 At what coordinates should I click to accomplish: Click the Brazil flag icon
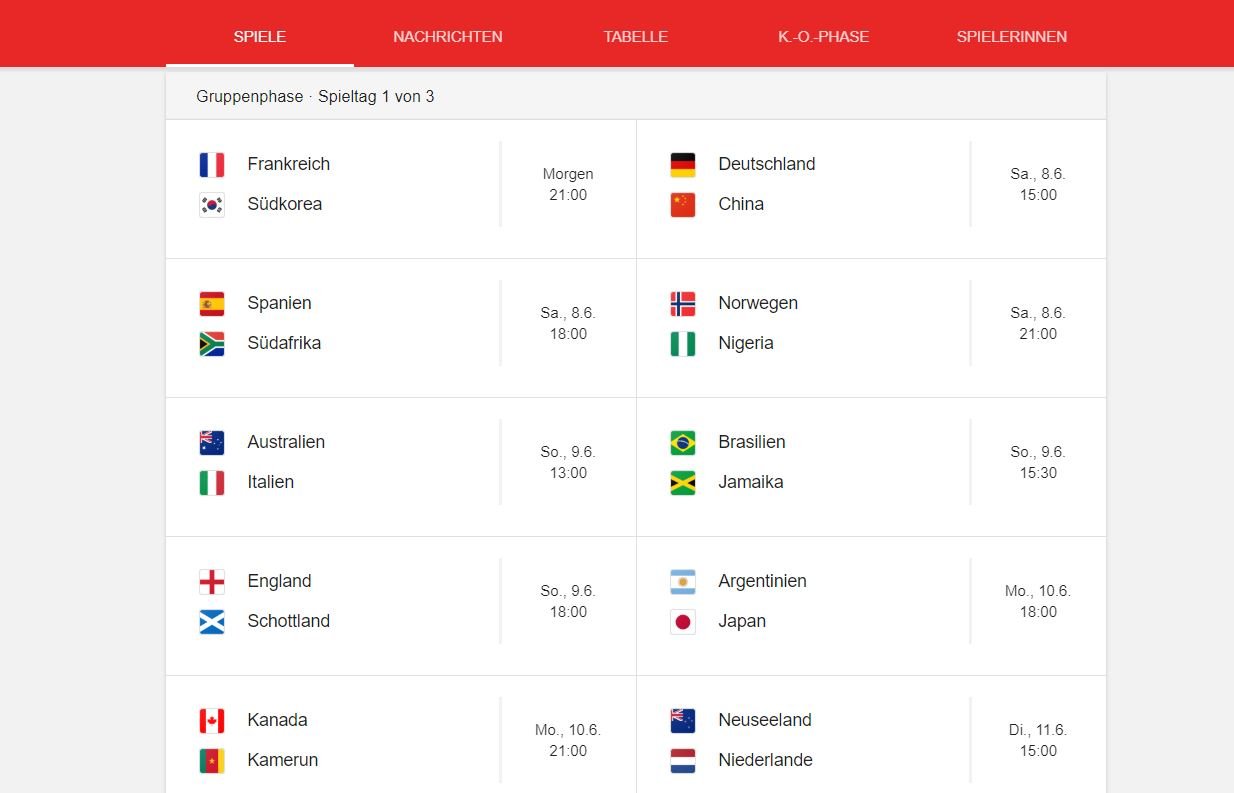(682, 443)
